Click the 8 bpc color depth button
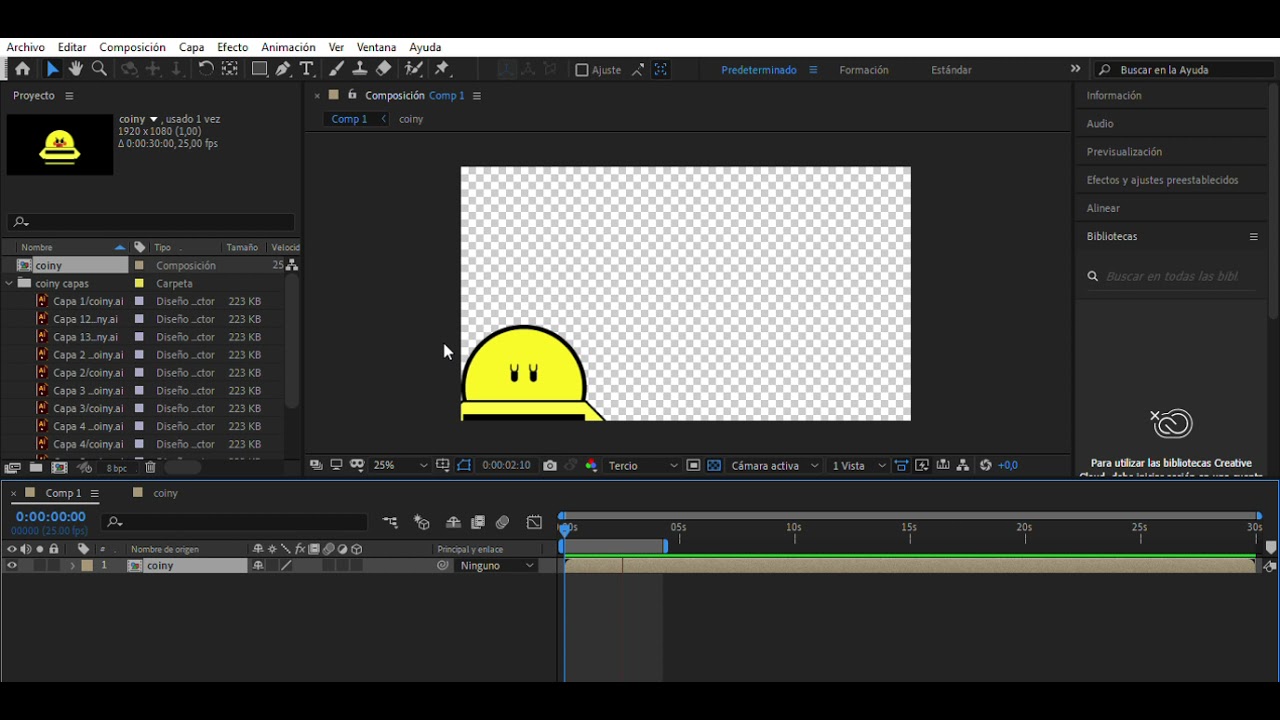The image size is (1280, 720). click(117, 468)
